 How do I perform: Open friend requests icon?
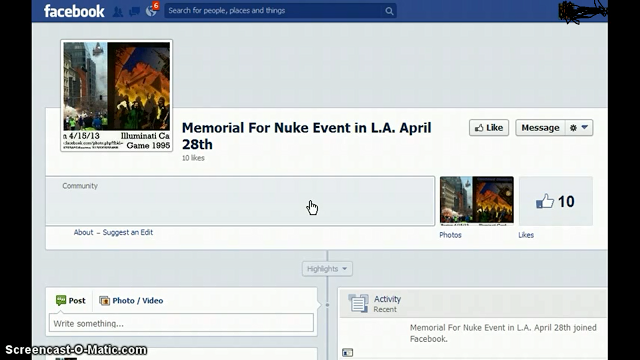118,11
